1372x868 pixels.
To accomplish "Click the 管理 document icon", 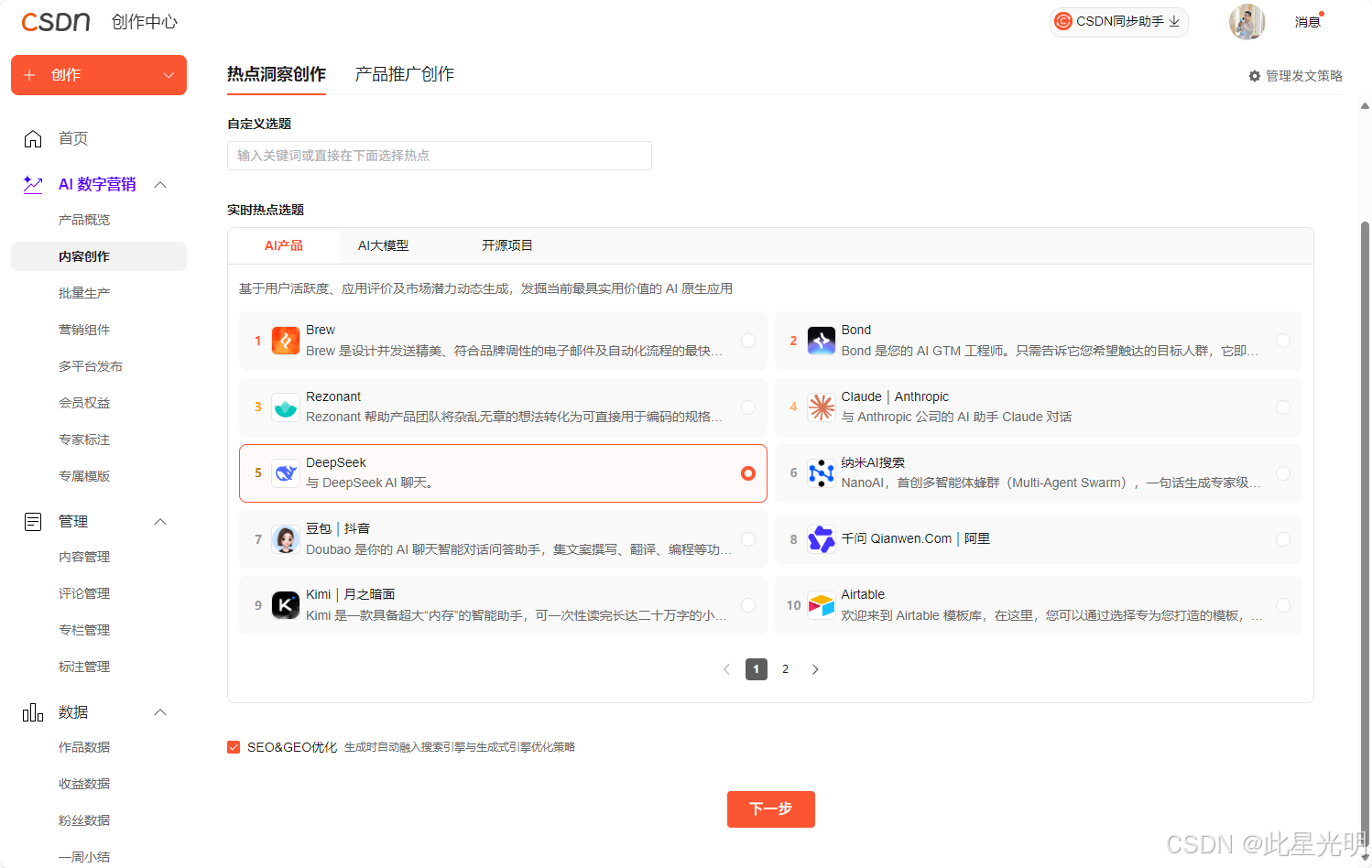I will pos(33,522).
